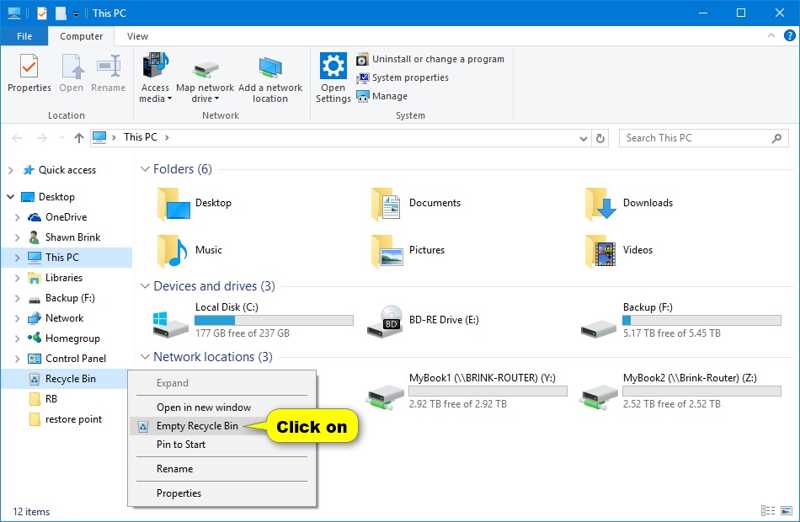Click Uninstall or change a program
This screenshot has width=800, height=522.
click(430, 59)
